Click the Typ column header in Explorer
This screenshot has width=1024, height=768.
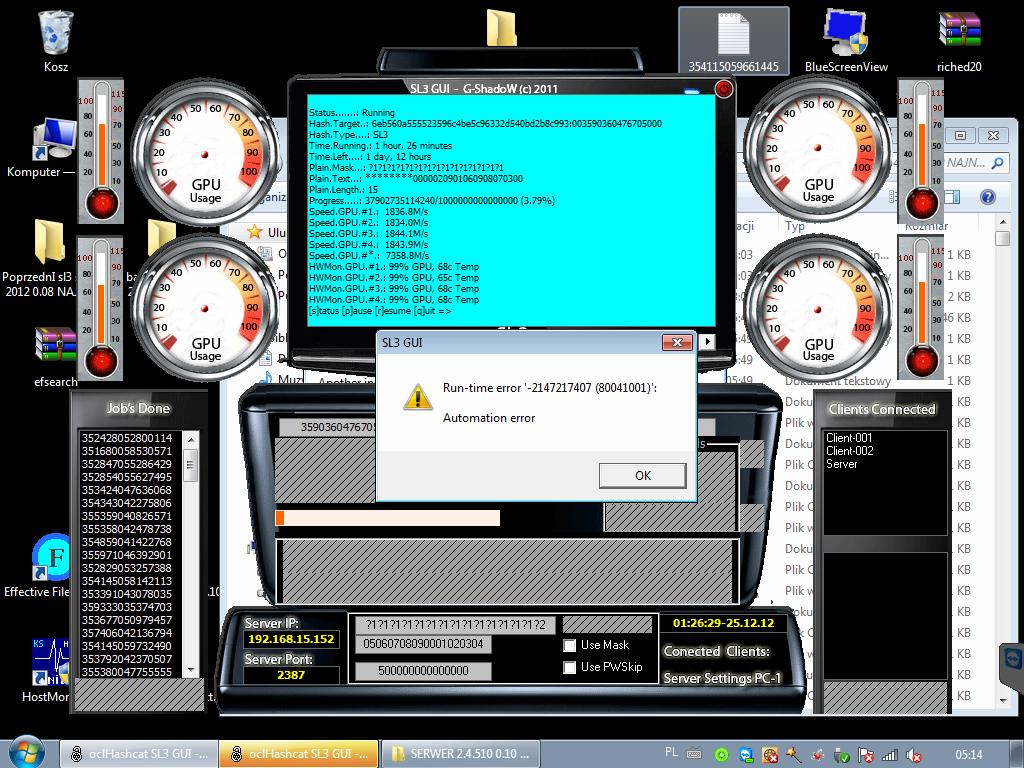(x=795, y=225)
